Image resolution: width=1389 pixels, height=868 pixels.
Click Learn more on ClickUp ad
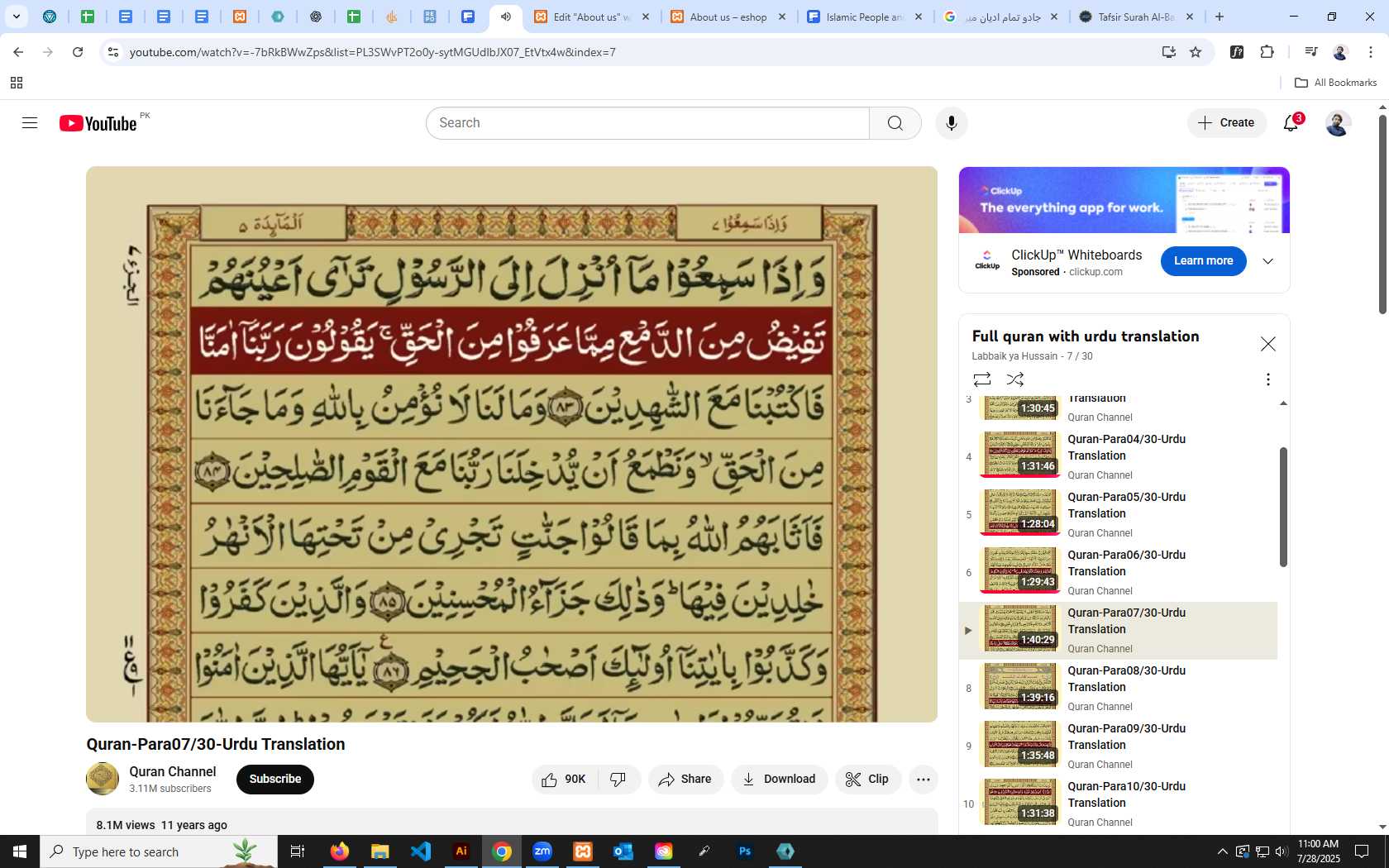pos(1203,261)
